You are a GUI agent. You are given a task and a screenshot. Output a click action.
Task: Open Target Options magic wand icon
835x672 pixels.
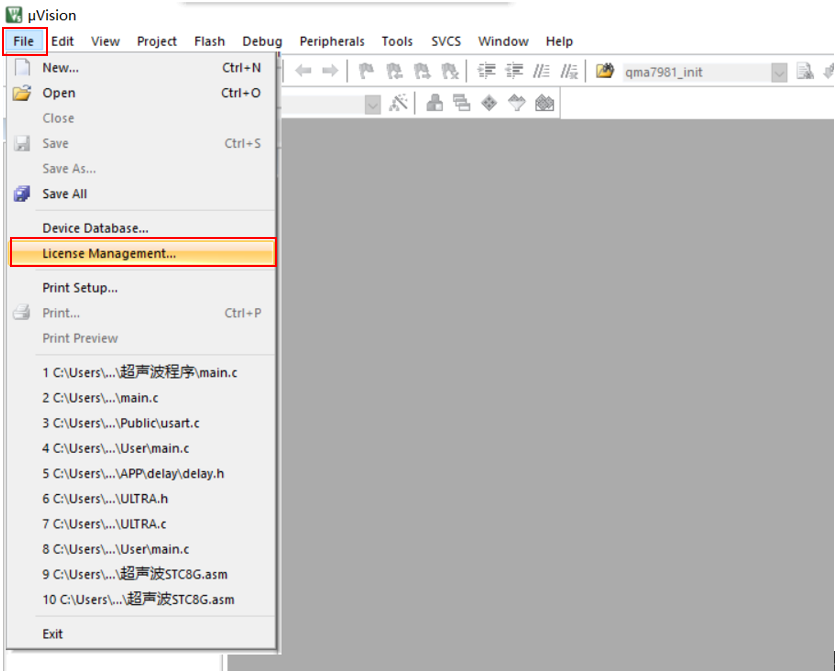click(x=398, y=102)
